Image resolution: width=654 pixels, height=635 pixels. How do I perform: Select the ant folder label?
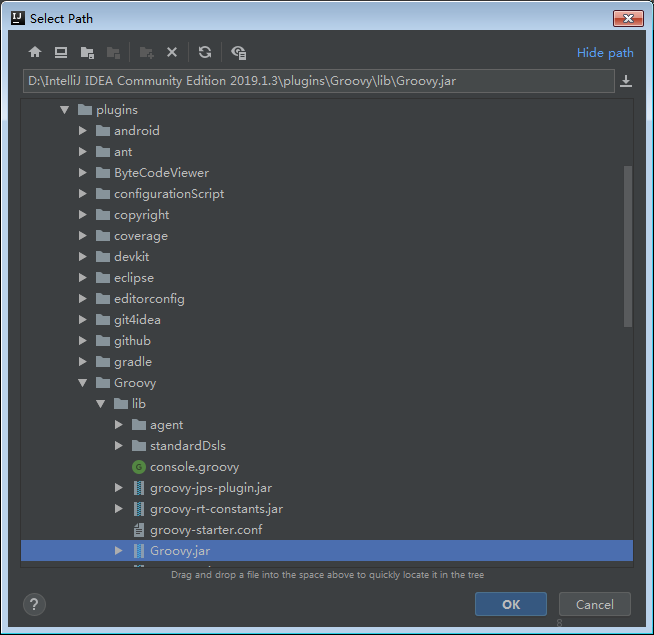(123, 152)
